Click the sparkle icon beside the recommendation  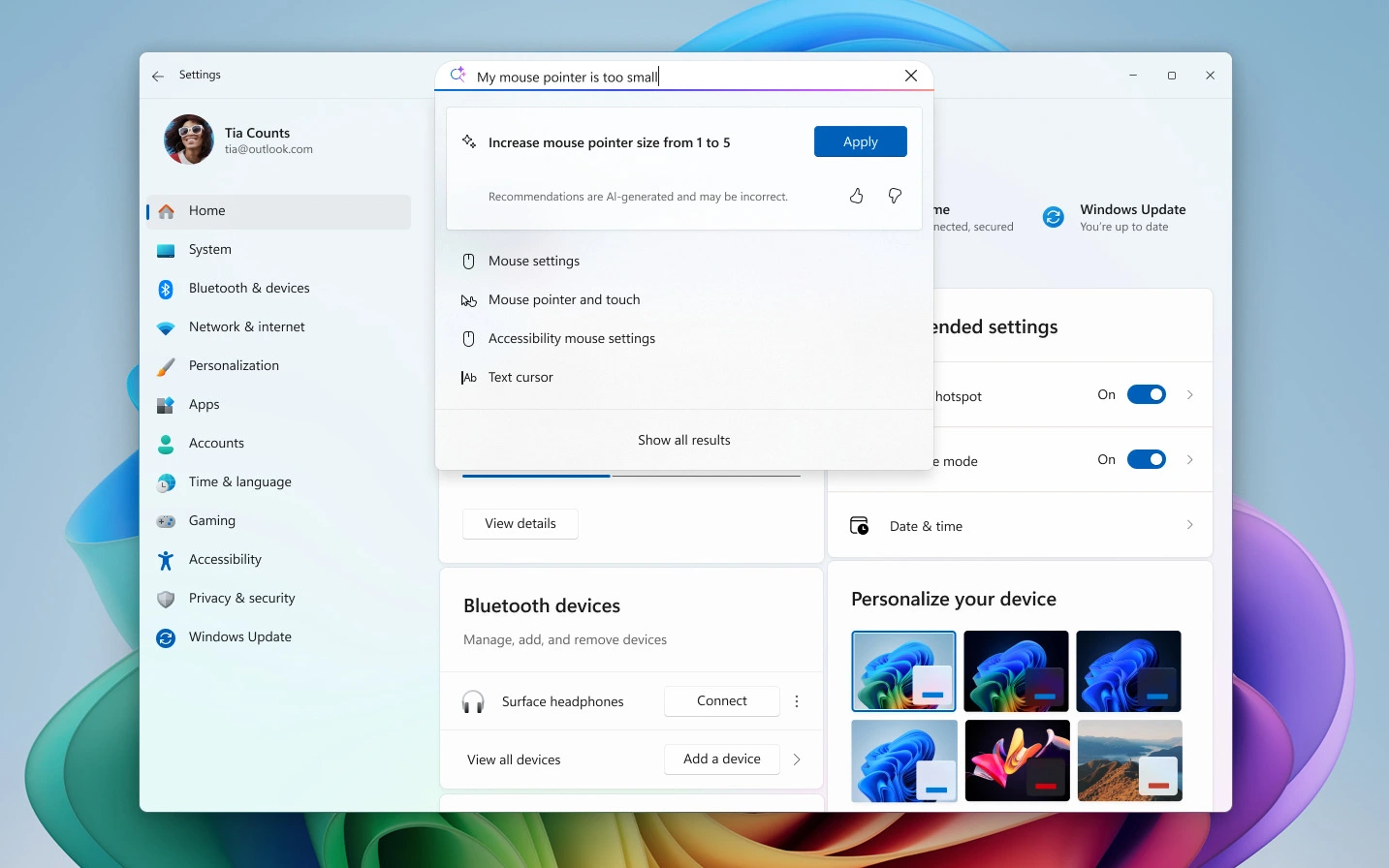(x=469, y=141)
